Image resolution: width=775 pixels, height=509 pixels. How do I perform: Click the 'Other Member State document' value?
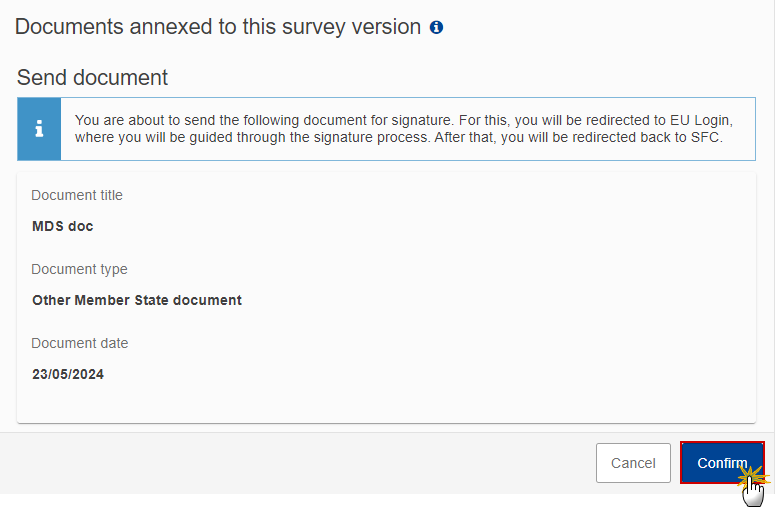[x=137, y=300]
